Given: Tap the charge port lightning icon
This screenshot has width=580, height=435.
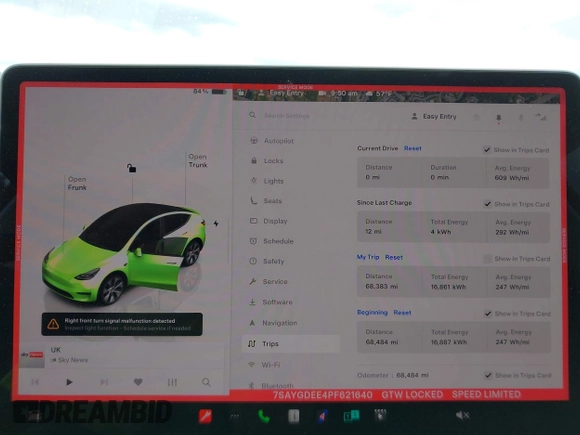Looking at the screenshot, I should coord(216,223).
